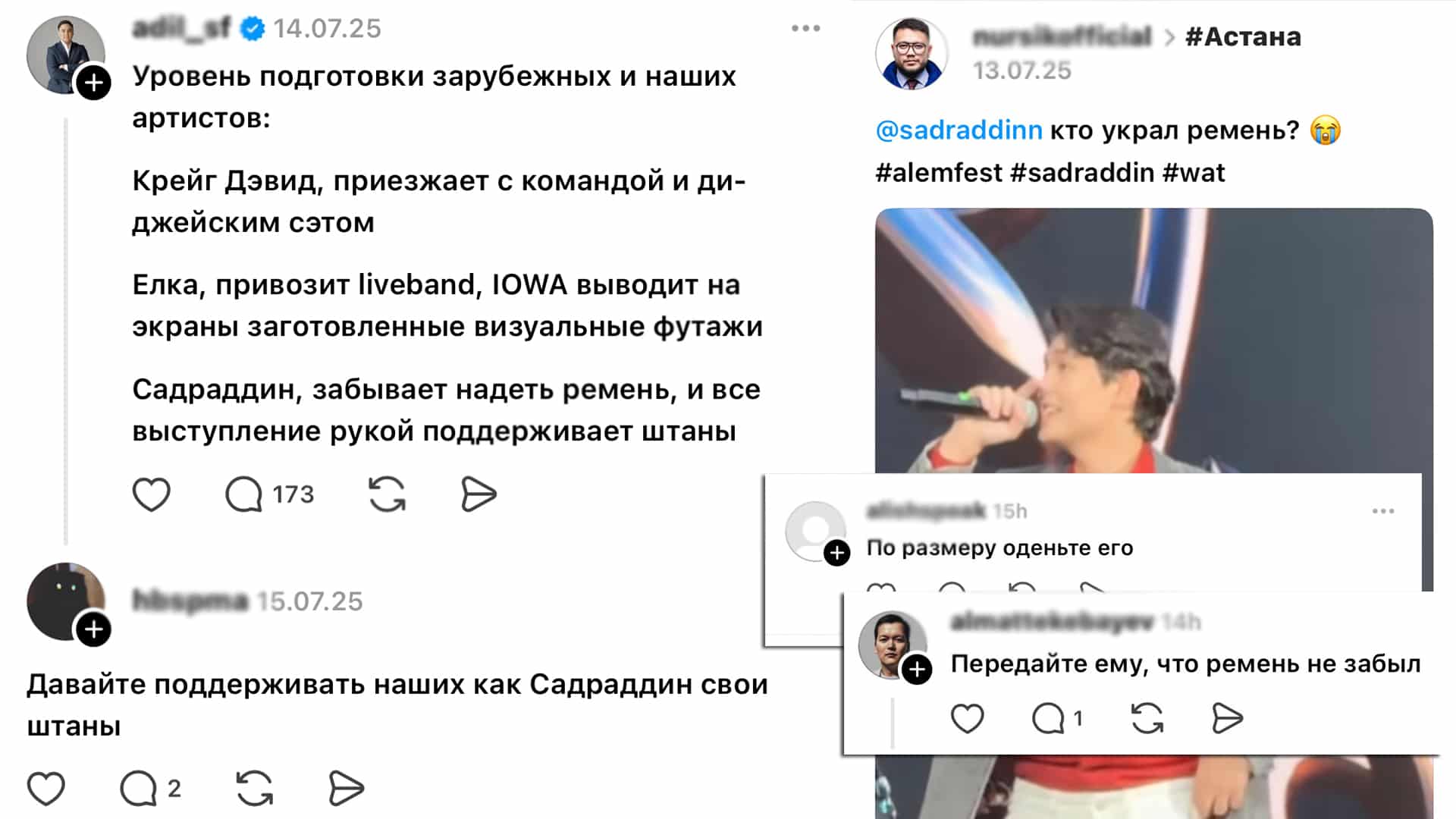The width and height of the screenshot is (1456, 819).
Task: Open the singer video thumbnail
Action: 1153,341
